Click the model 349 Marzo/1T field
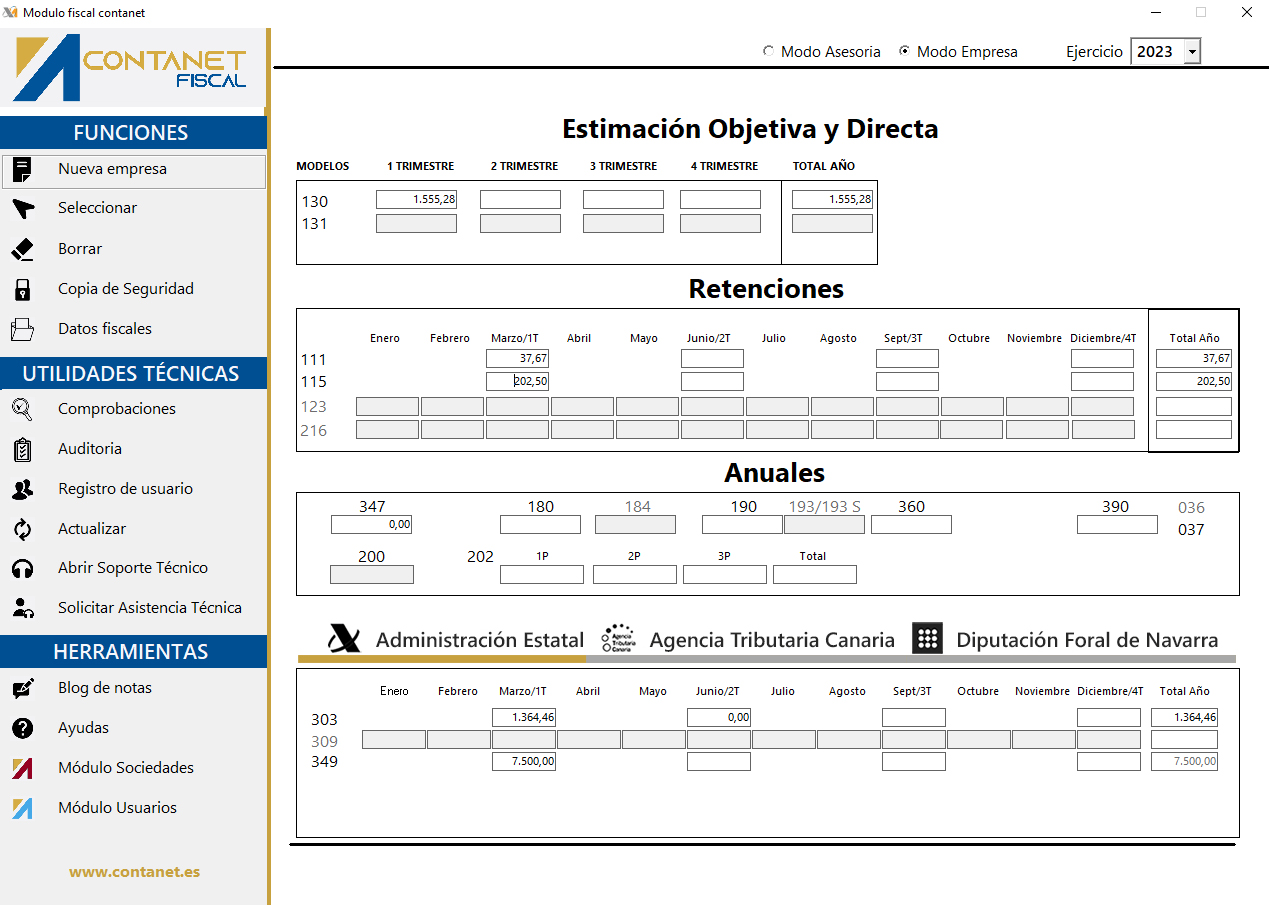Screen dimensions: 1269x905 524,762
